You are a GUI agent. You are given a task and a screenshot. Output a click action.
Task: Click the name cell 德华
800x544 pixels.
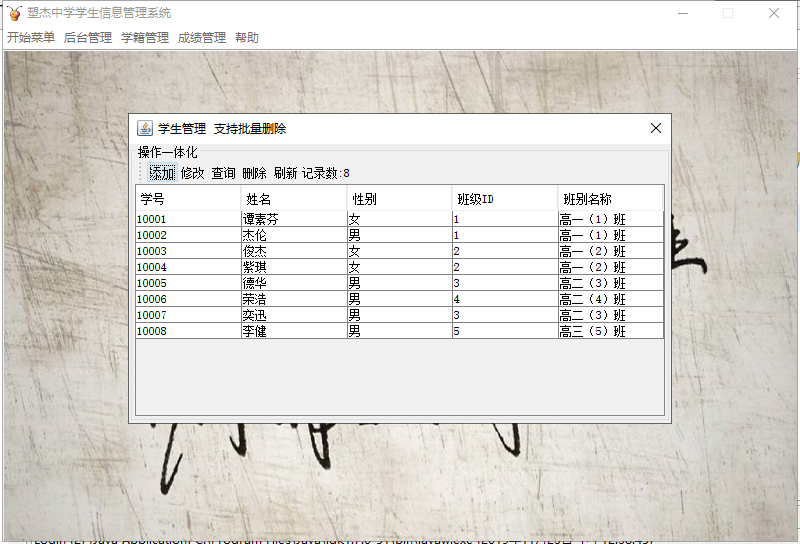(294, 283)
